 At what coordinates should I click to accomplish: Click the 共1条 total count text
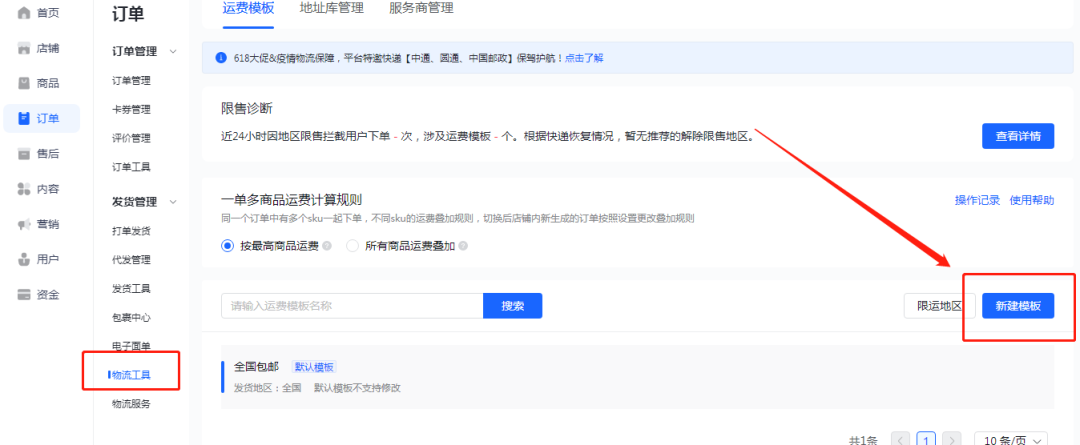864,440
